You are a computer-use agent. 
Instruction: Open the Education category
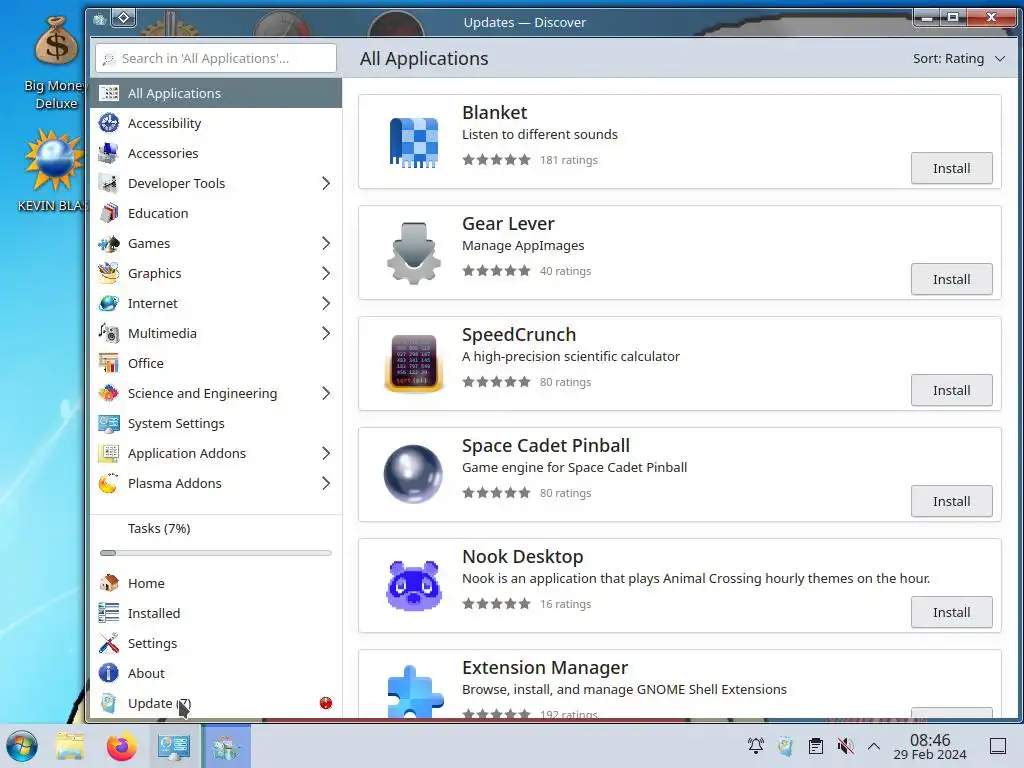[216, 213]
